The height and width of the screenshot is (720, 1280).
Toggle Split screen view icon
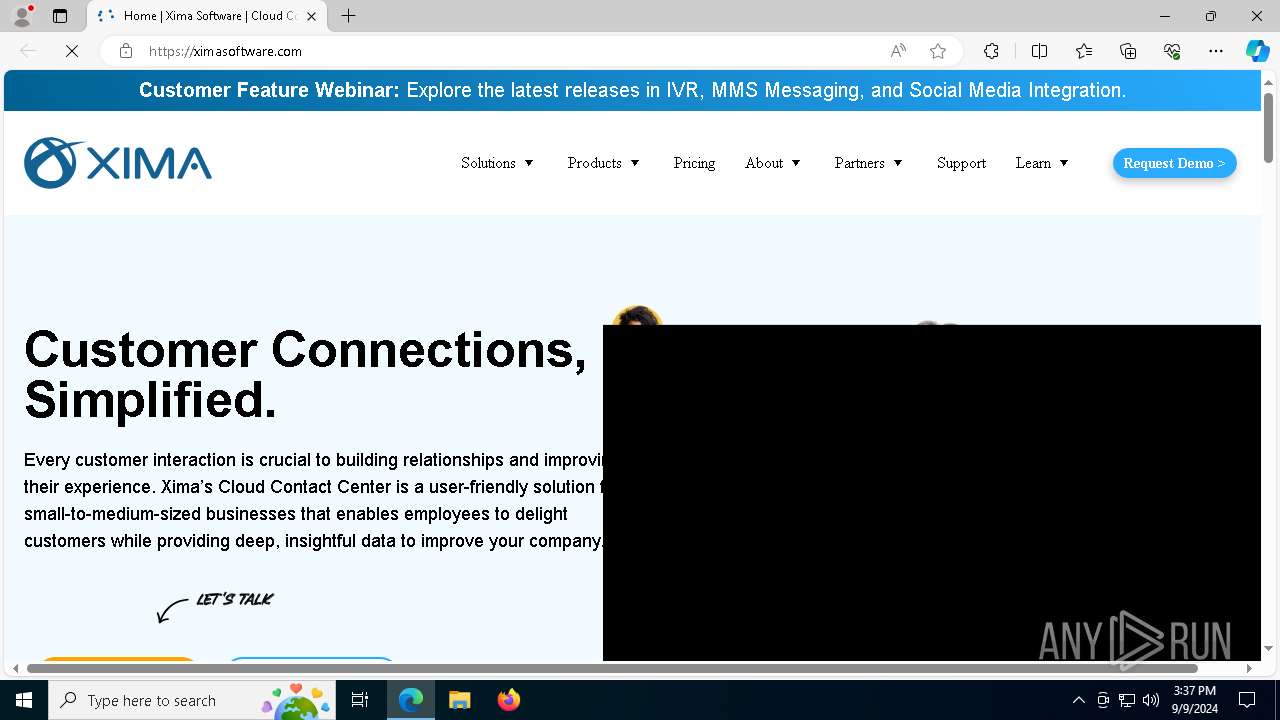point(1039,51)
